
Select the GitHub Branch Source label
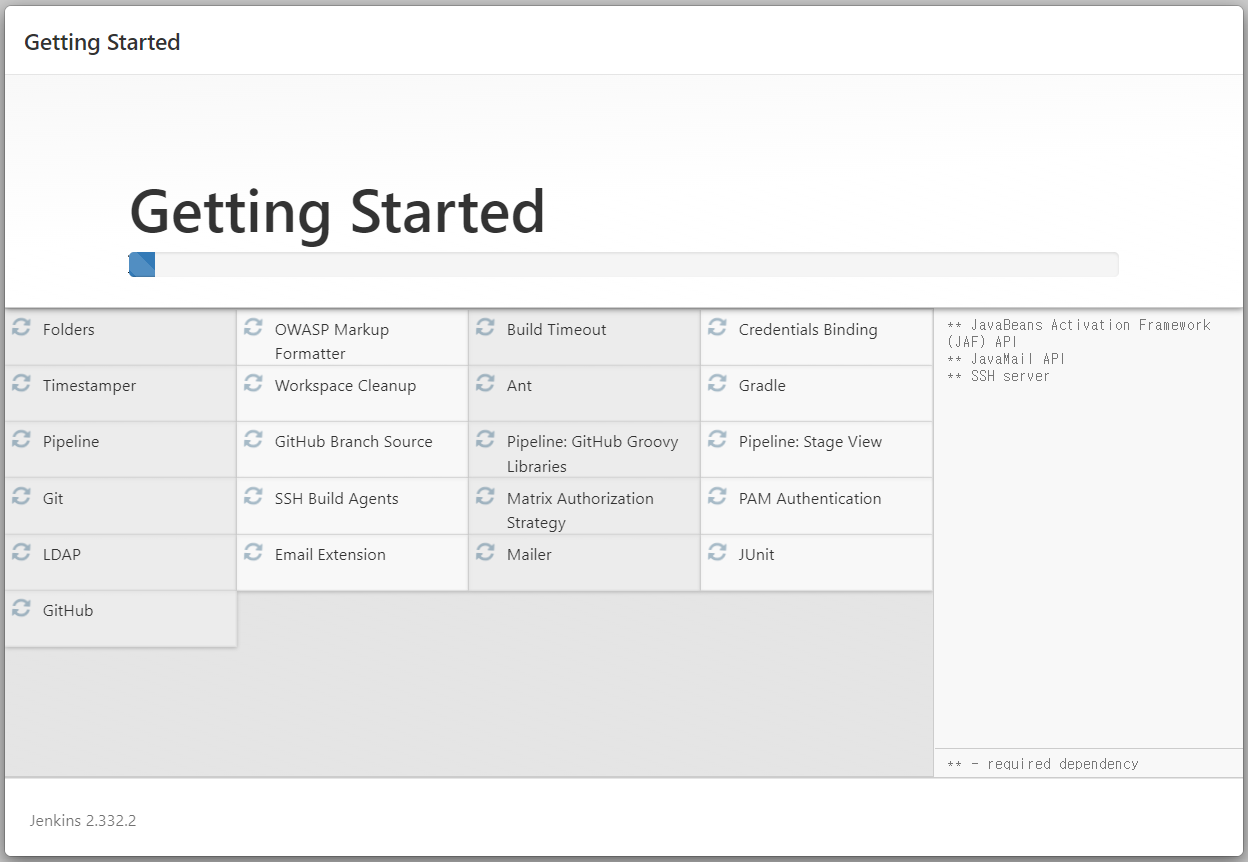point(353,441)
